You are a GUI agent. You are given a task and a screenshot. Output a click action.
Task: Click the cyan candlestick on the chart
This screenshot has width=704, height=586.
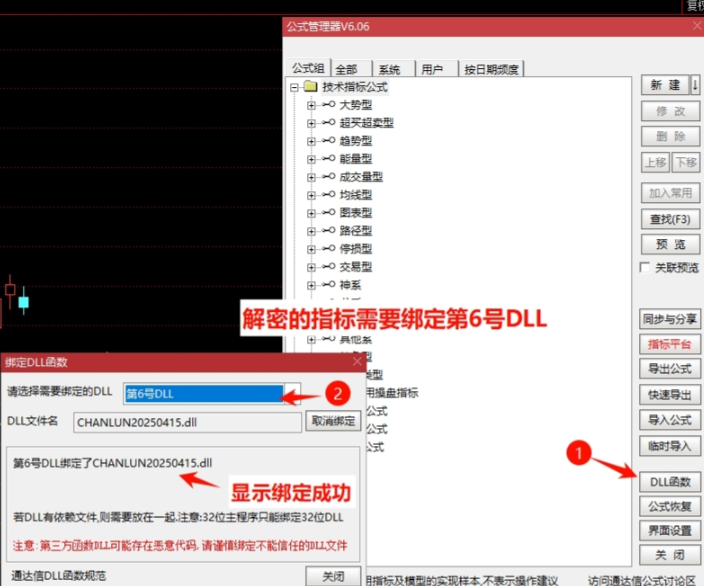tap(23, 302)
